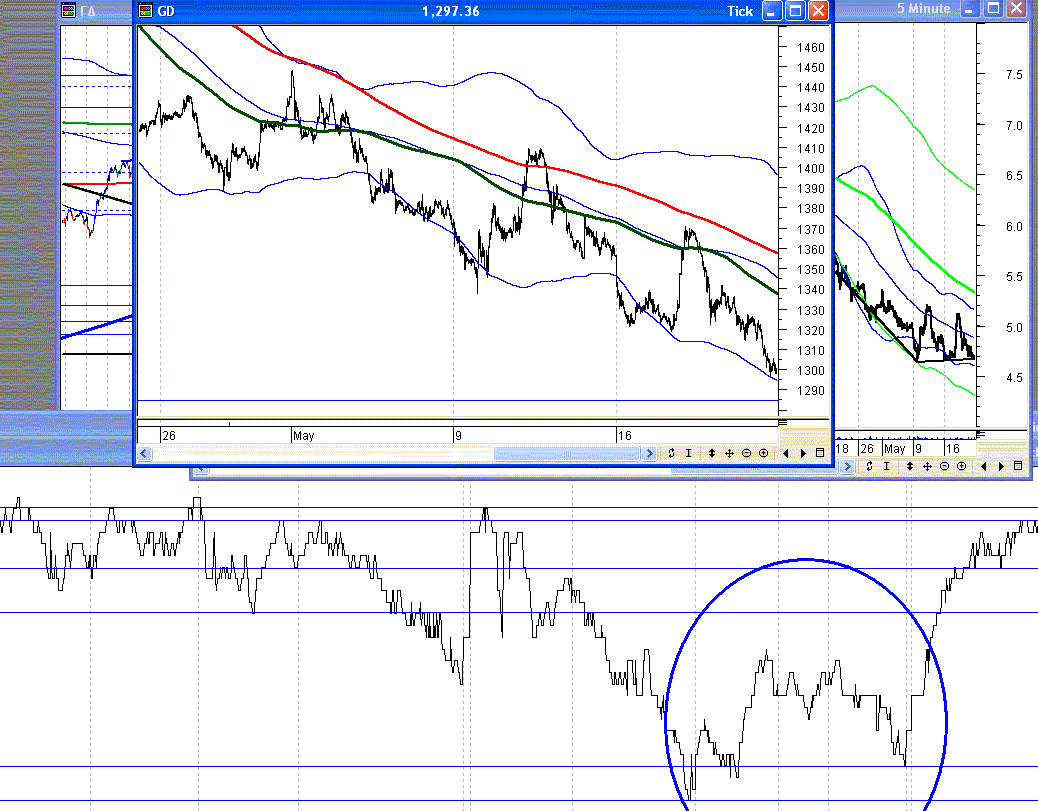Click the vertical scale arrows in the GD chart toolbar
The height and width of the screenshot is (811, 1038).
[x=712, y=453]
